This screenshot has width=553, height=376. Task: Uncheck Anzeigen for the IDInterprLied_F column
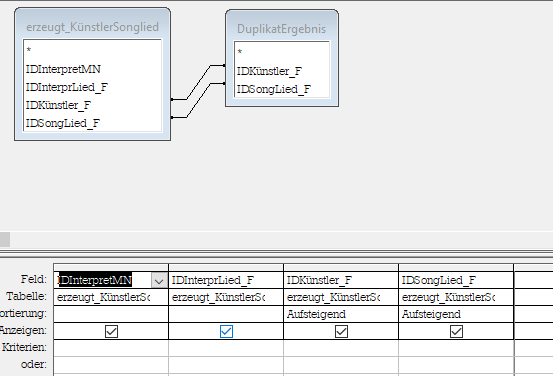point(226,332)
